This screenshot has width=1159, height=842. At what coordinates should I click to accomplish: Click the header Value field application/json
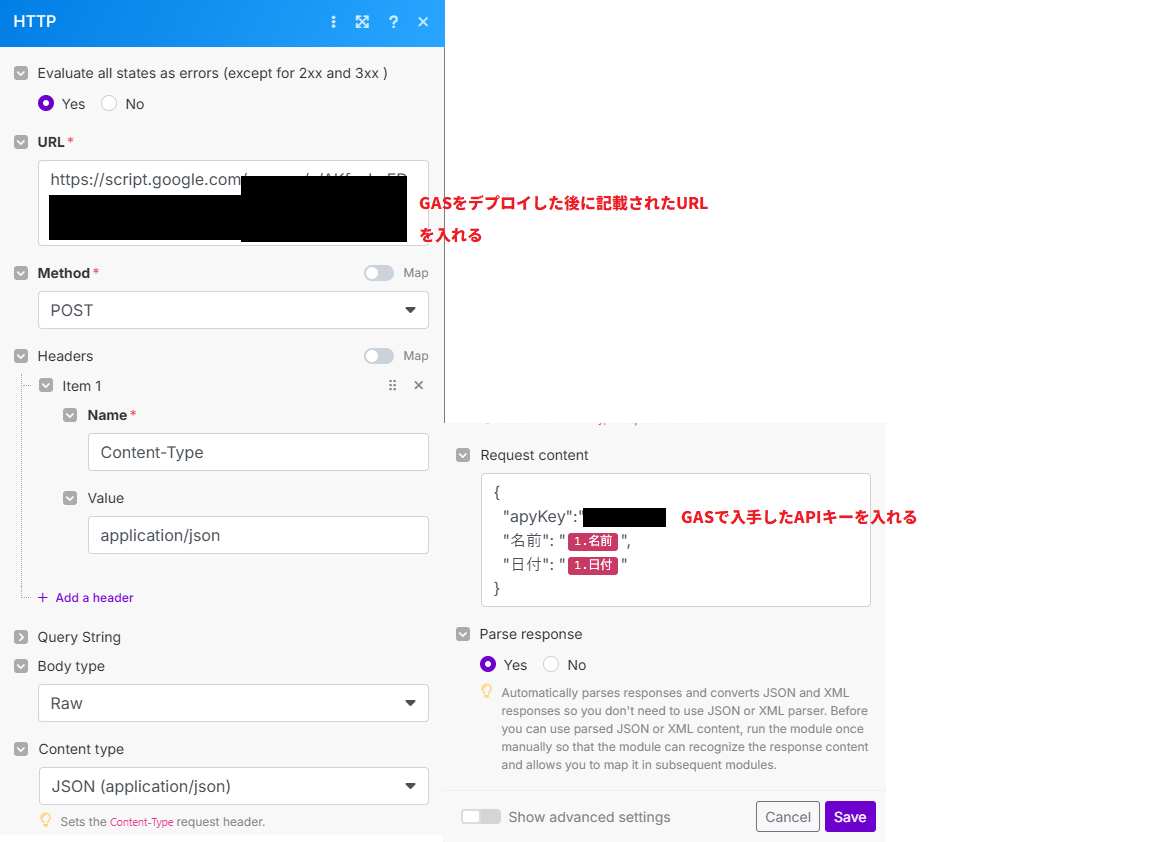tap(258, 534)
